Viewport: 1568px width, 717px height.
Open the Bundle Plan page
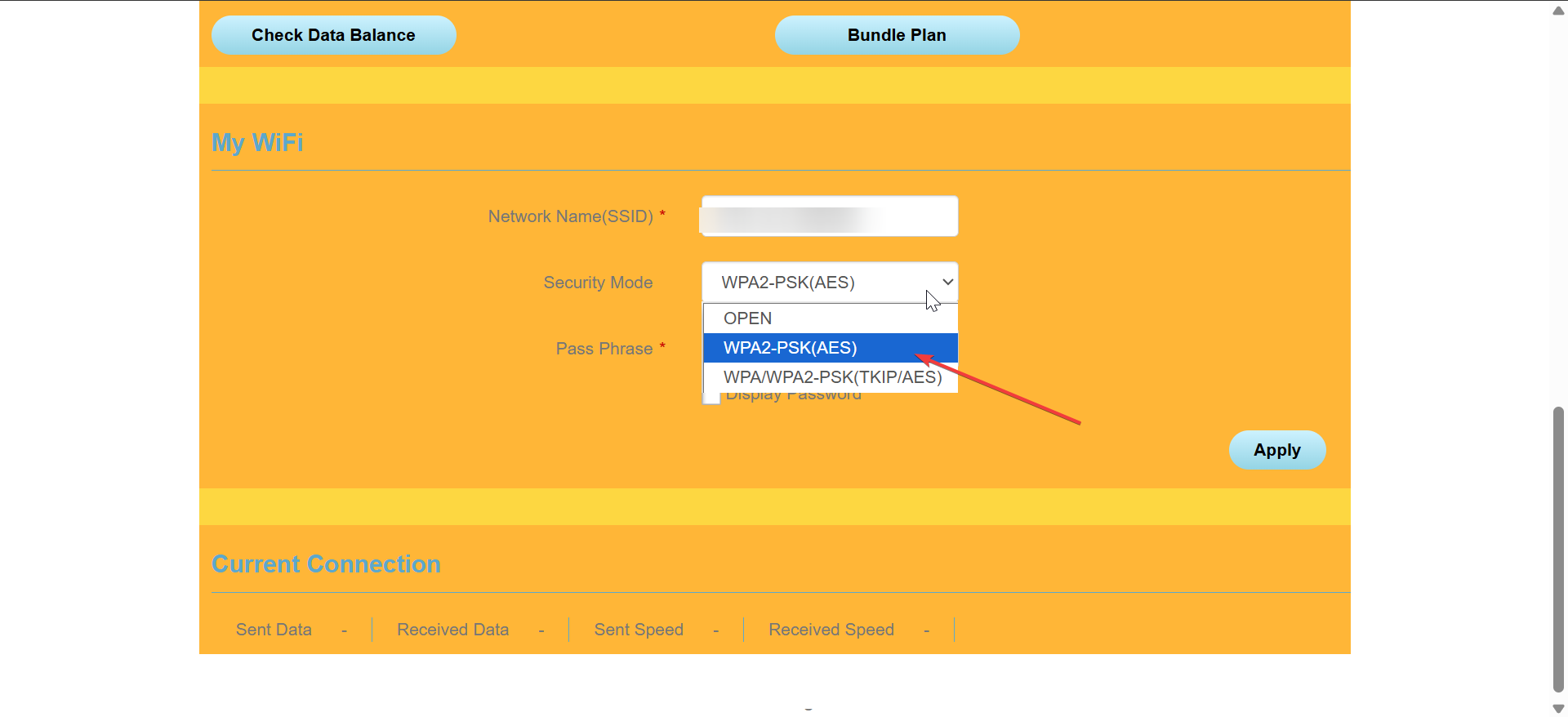click(x=897, y=35)
